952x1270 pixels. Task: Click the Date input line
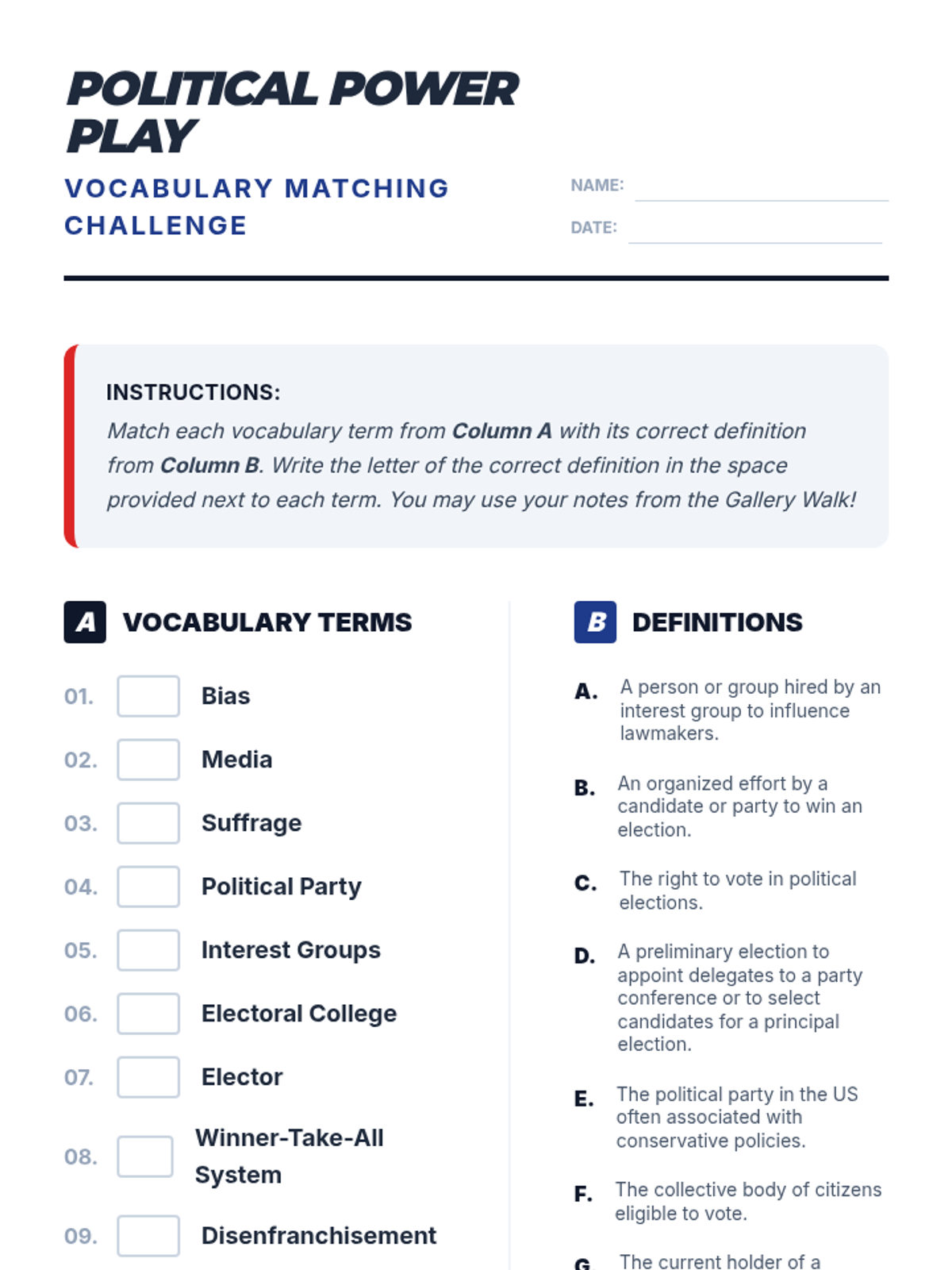tap(754, 231)
